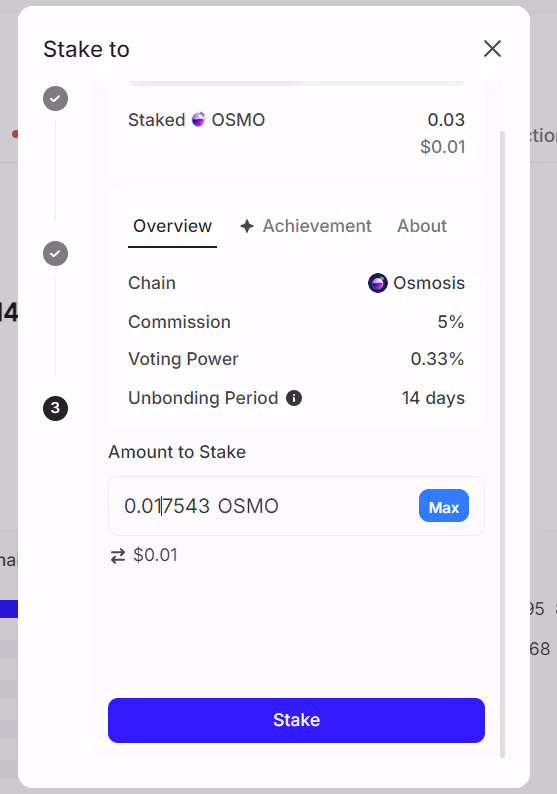
Task: Select the step 3 indicator circle
Action: coord(56,408)
